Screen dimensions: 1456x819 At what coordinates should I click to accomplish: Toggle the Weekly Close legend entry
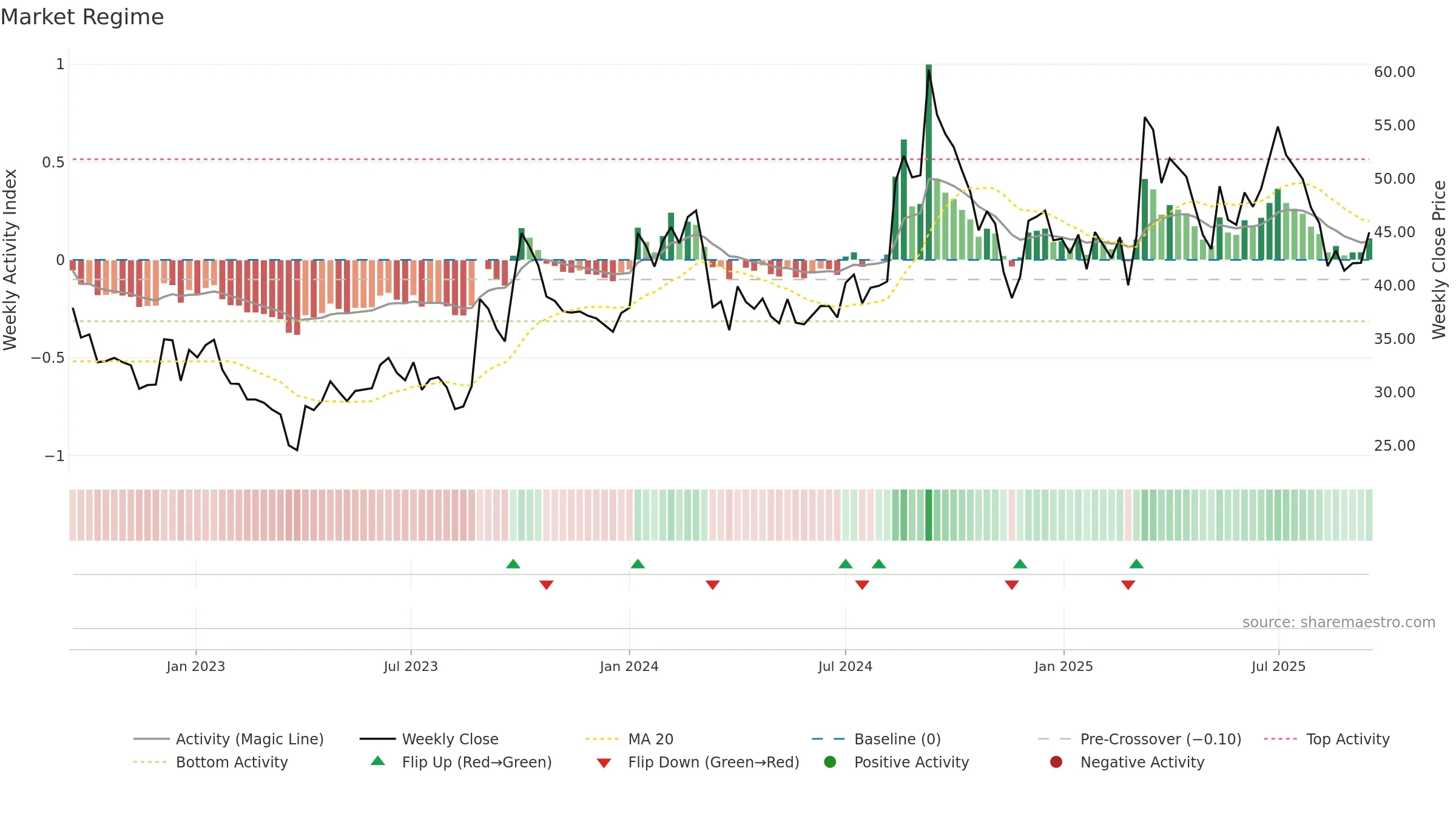click(429, 739)
